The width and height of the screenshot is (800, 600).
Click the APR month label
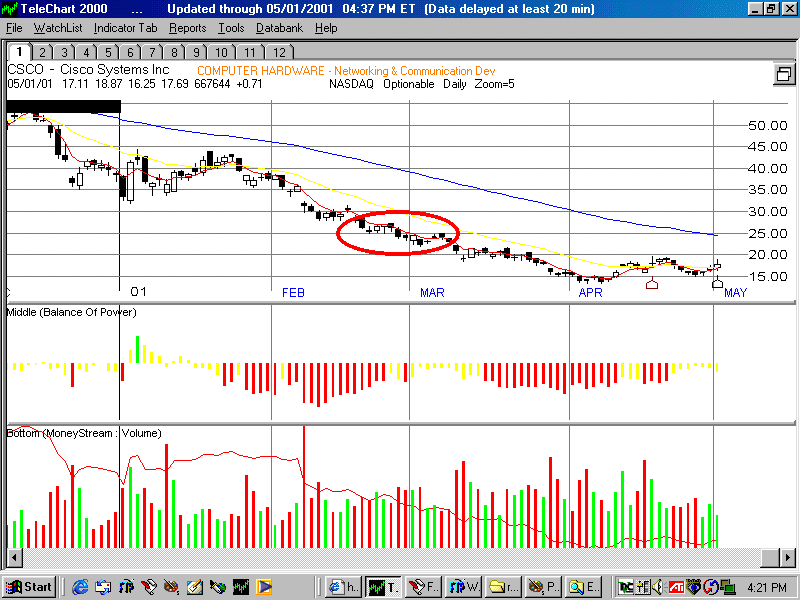click(590, 292)
